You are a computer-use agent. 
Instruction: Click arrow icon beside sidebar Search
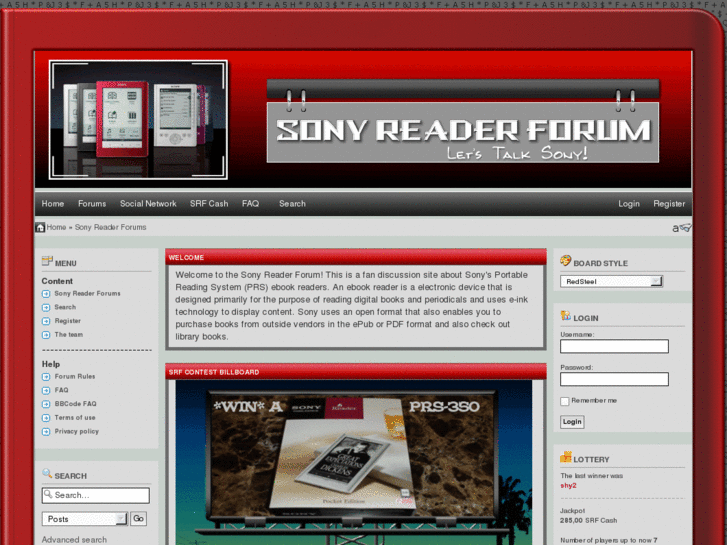(46, 308)
